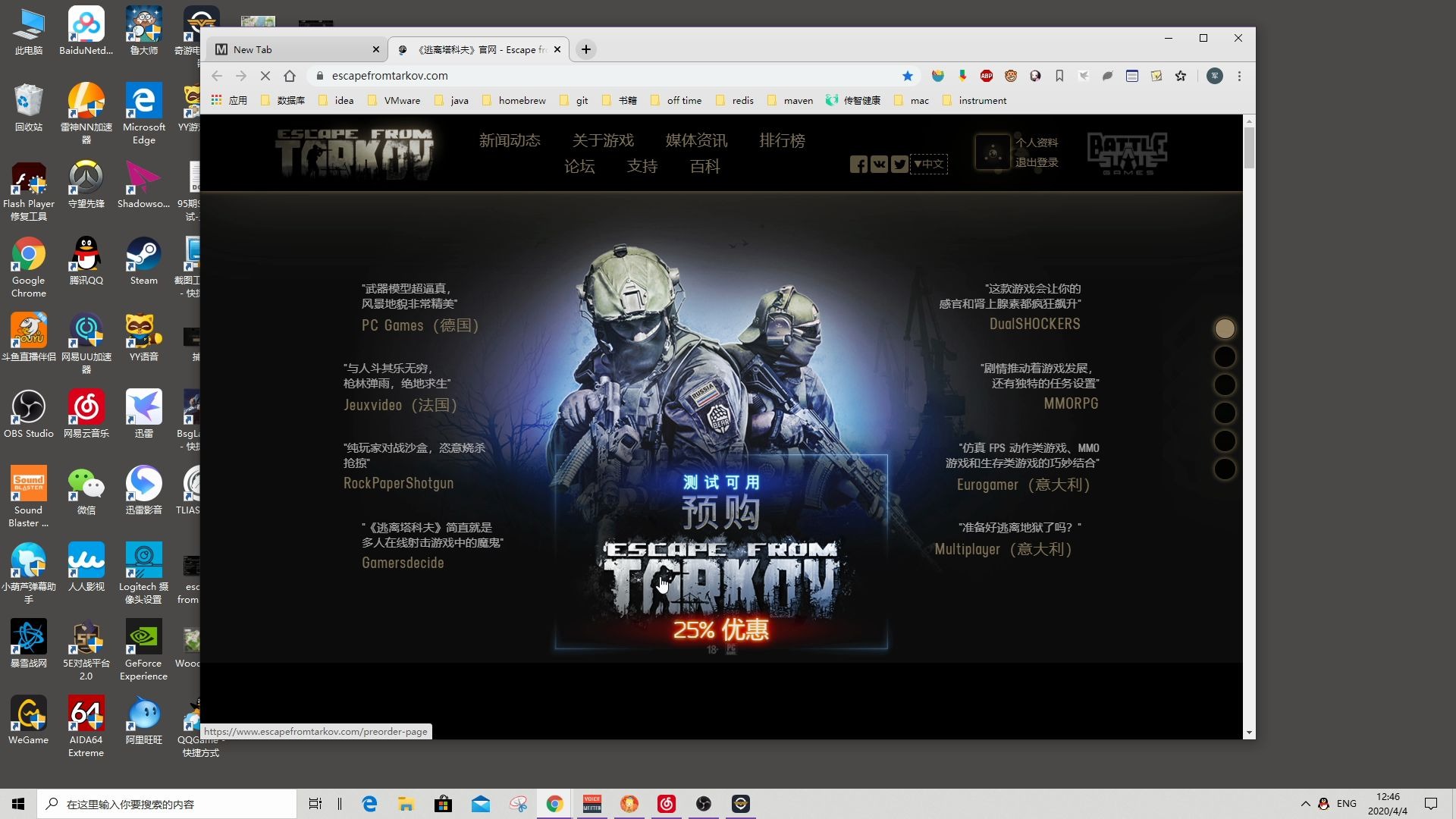
Task: Go to the Chrome home page
Action: pos(290,76)
